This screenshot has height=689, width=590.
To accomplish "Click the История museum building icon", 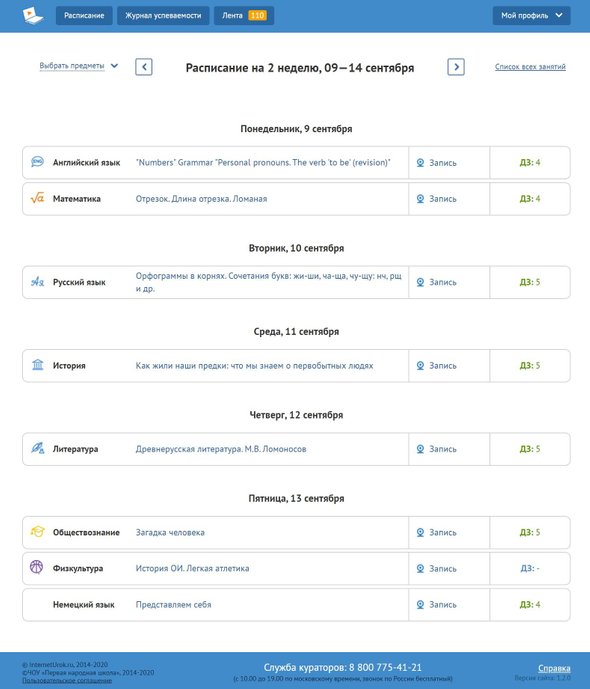I will pyautogui.click(x=37, y=365).
